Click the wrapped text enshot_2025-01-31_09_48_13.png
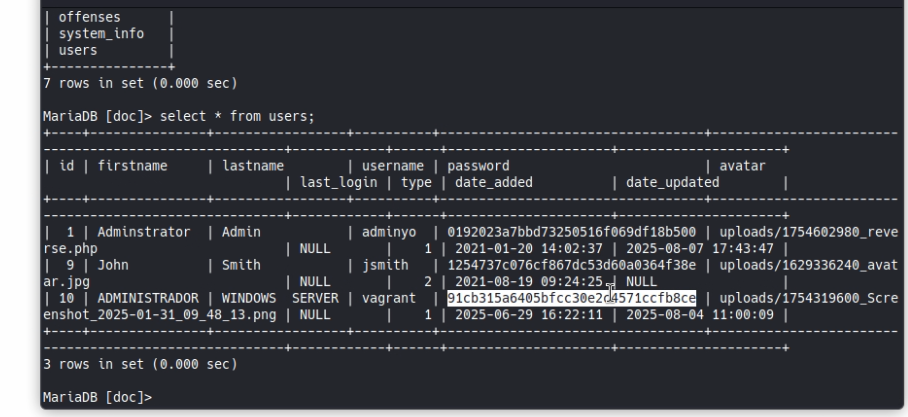 (x=159, y=315)
